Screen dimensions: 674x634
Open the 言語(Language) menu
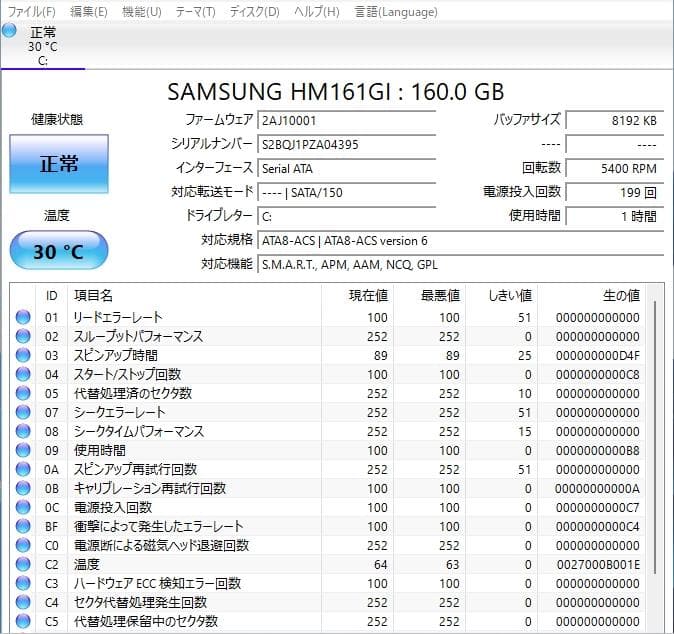[396, 12]
